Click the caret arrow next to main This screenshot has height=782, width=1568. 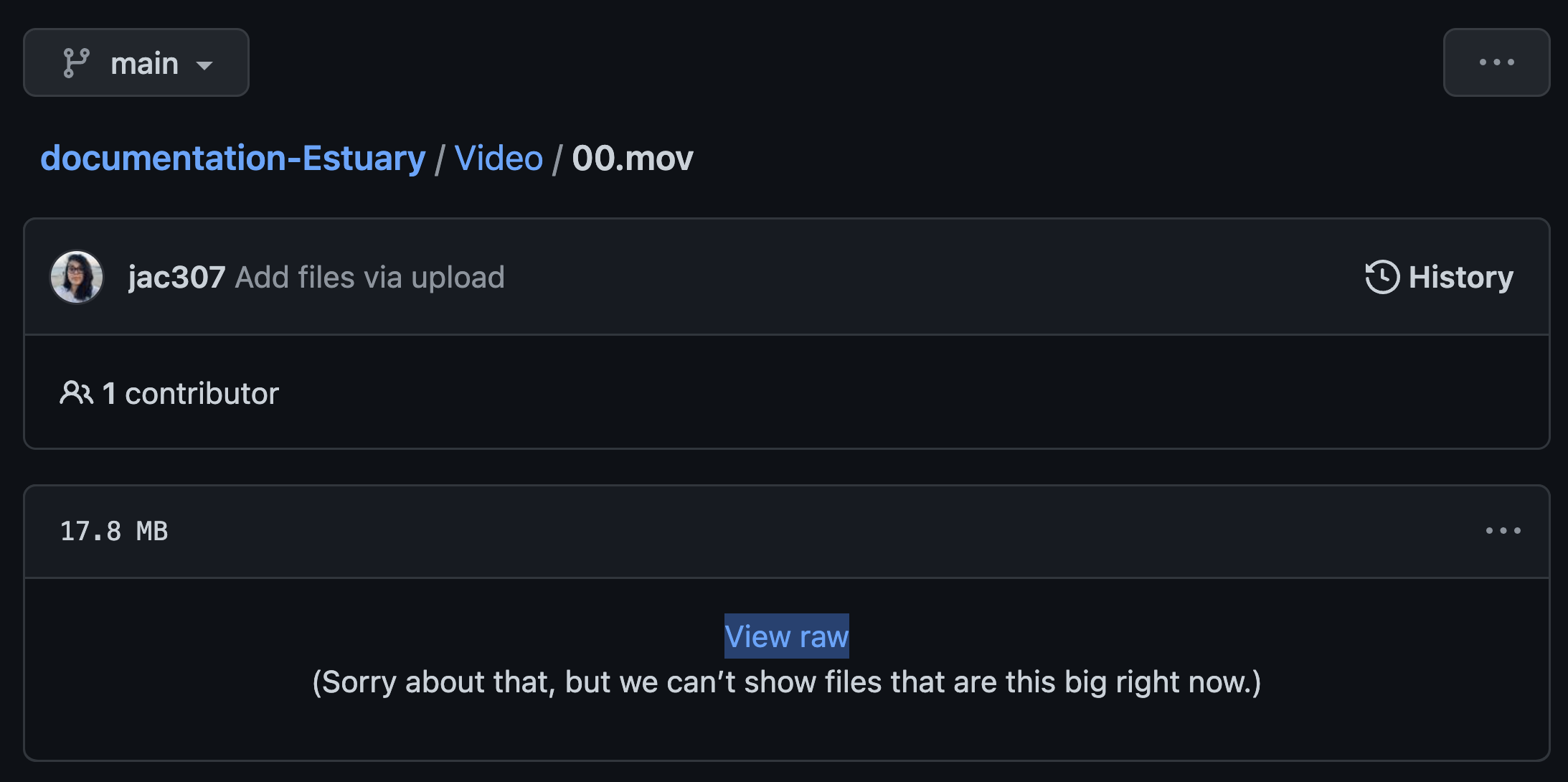[x=204, y=66]
